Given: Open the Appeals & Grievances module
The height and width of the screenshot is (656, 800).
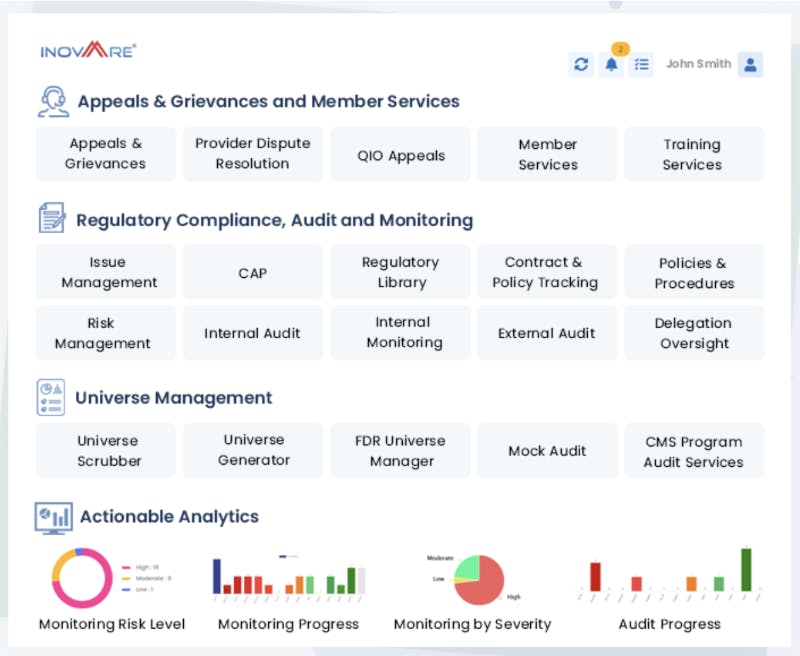Looking at the screenshot, I should (x=105, y=154).
